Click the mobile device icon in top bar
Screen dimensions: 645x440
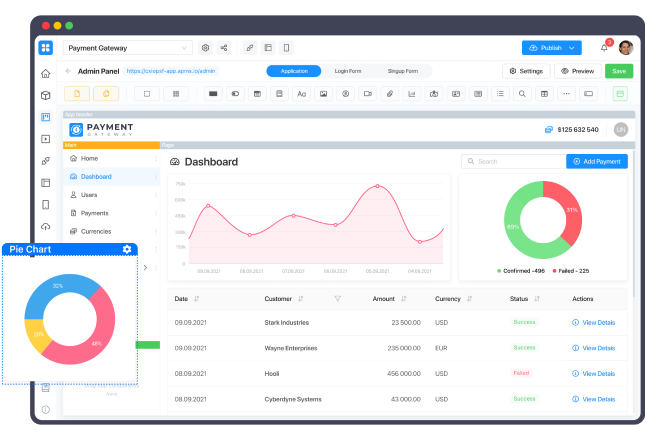(x=286, y=48)
